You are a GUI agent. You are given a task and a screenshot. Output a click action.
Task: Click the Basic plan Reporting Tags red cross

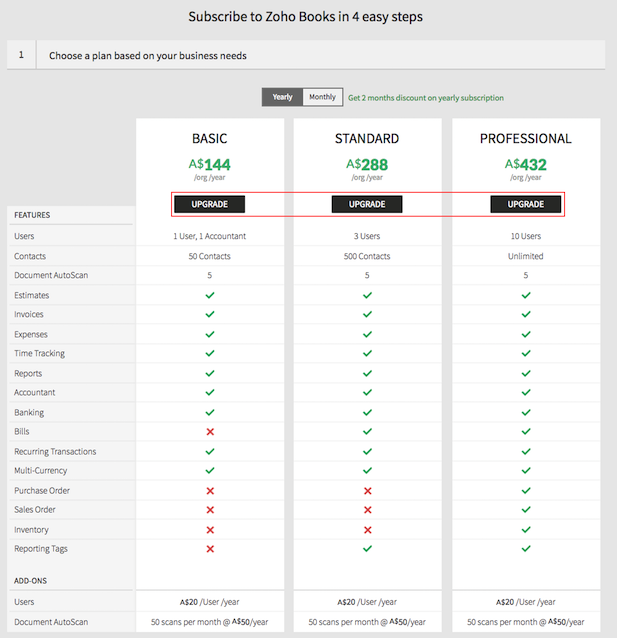[x=210, y=549]
